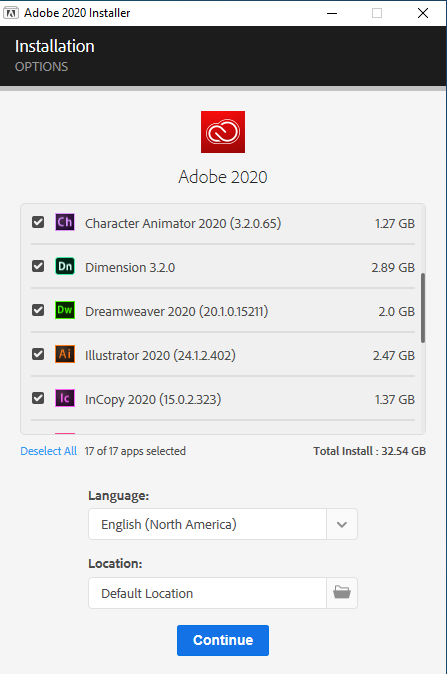Open the English (North America) combo box
The image size is (447, 674).
click(223, 524)
